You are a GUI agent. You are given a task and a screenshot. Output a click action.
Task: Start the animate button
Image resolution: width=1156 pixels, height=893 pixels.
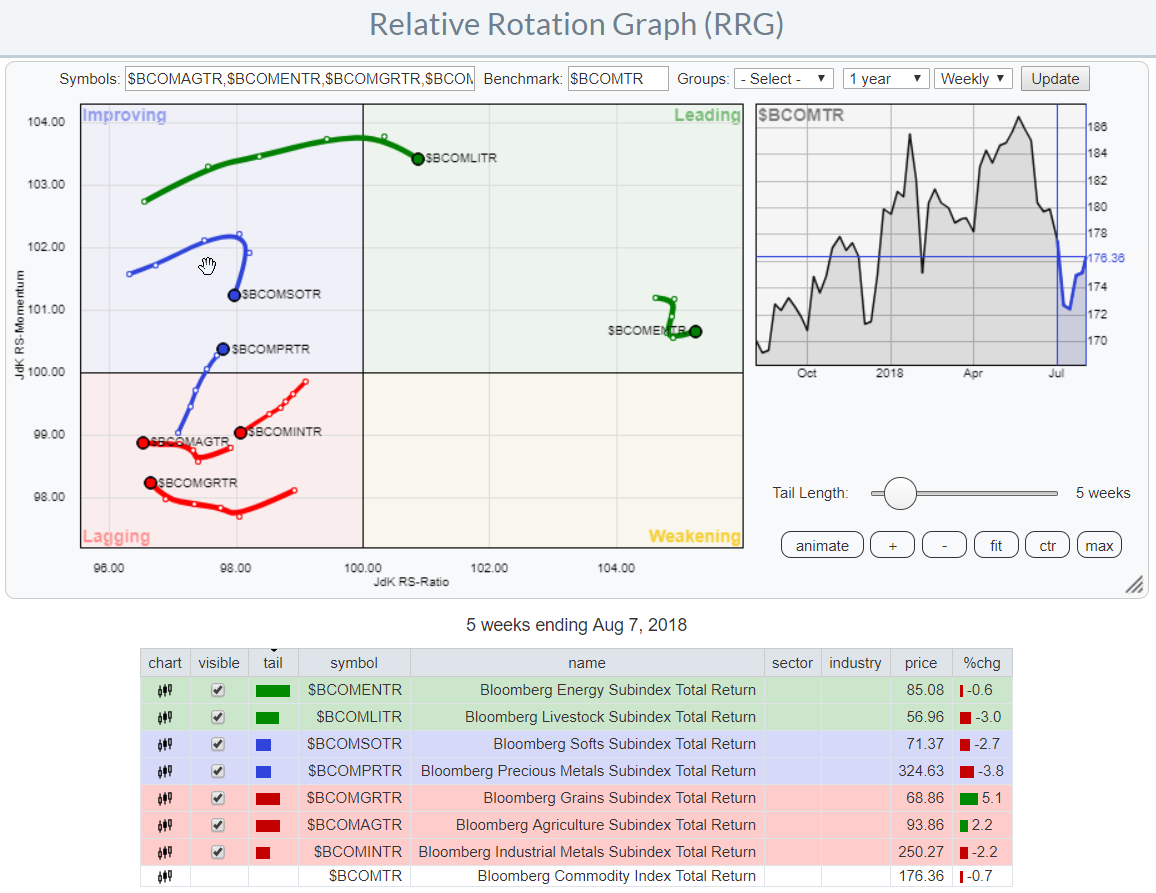[822, 546]
